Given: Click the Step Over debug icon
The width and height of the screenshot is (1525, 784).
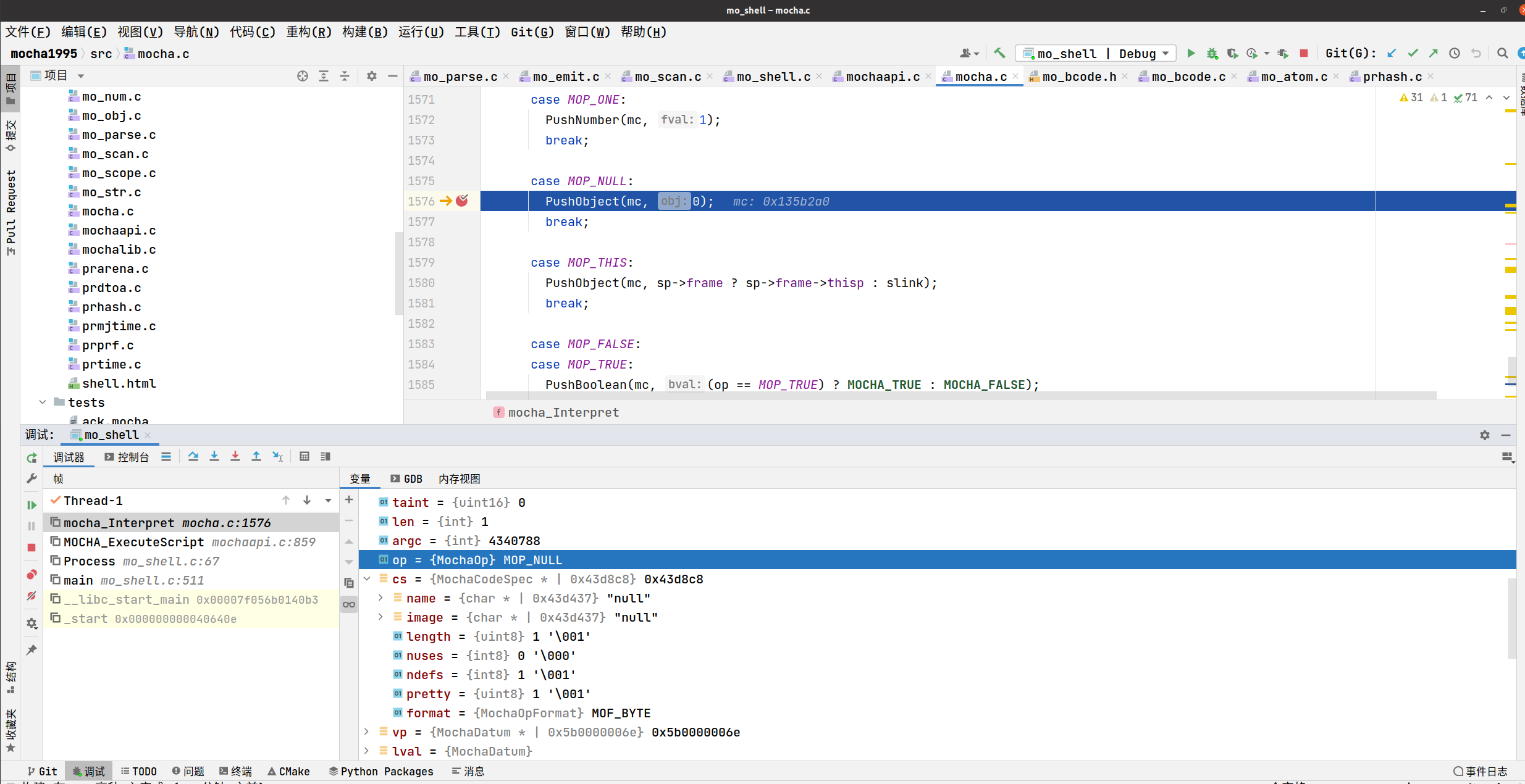Looking at the screenshot, I should pyautogui.click(x=193, y=457).
